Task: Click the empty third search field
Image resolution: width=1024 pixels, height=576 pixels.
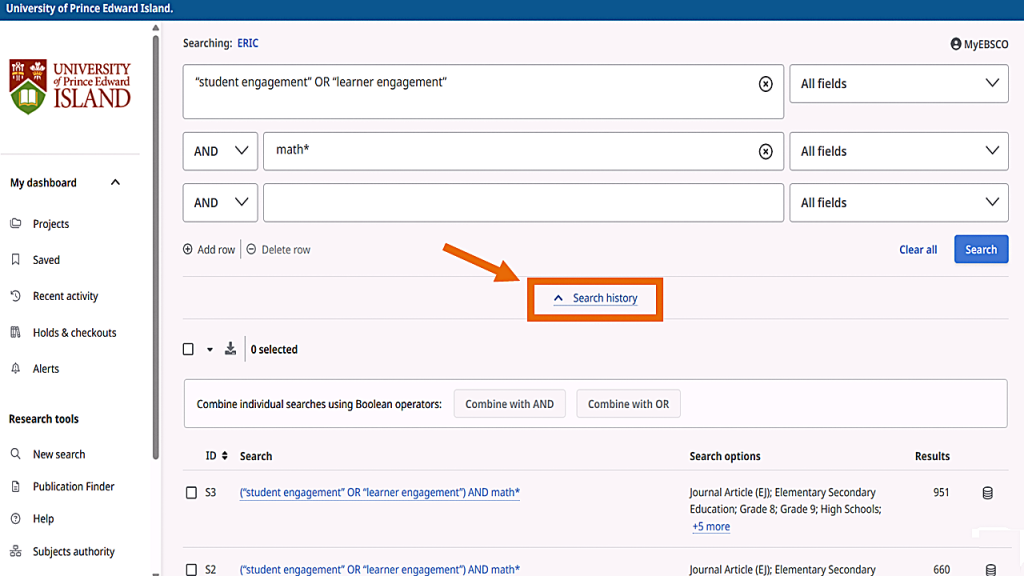Action: click(522, 202)
